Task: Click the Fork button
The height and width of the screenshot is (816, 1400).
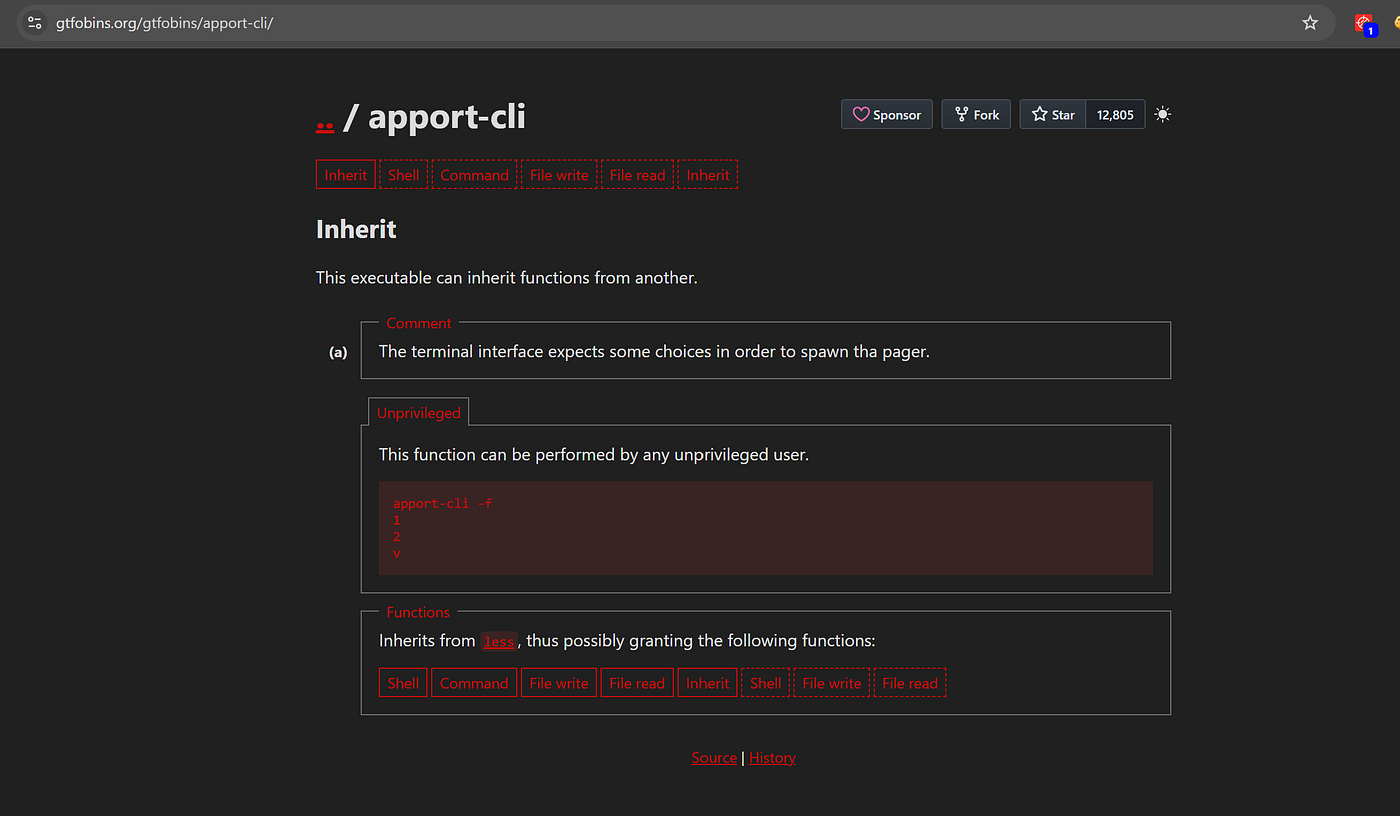Action: (977, 114)
